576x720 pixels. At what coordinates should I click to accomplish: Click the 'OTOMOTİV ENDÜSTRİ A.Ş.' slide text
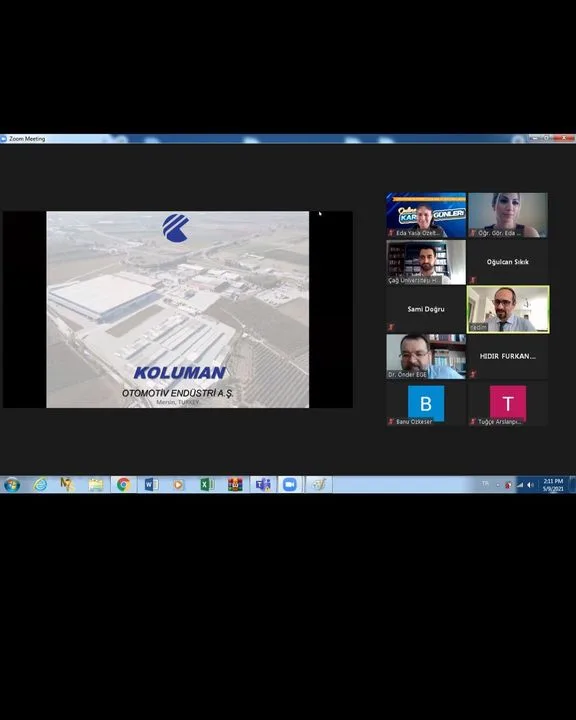177,393
